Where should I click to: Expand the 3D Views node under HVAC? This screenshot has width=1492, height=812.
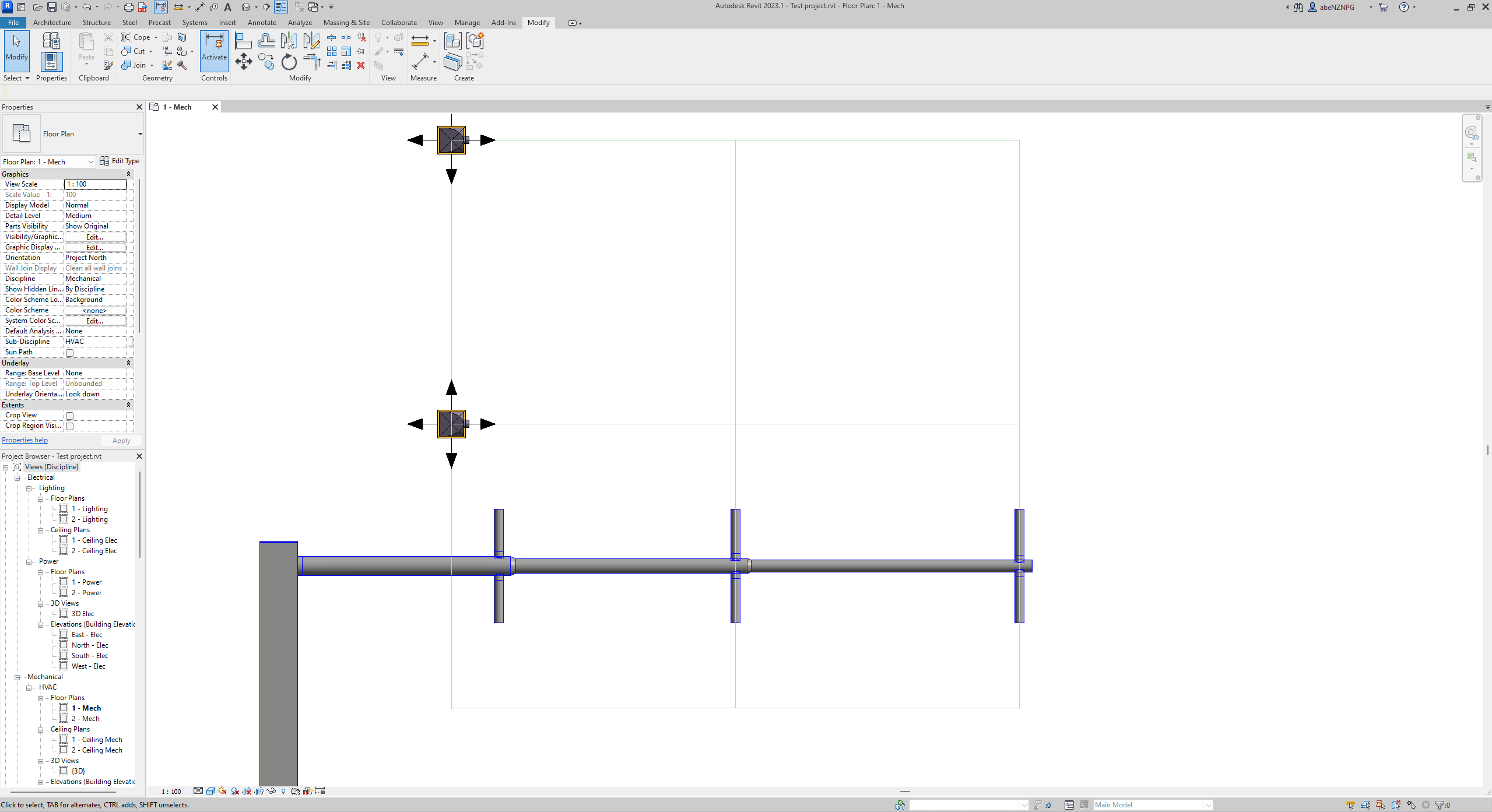coord(41,760)
